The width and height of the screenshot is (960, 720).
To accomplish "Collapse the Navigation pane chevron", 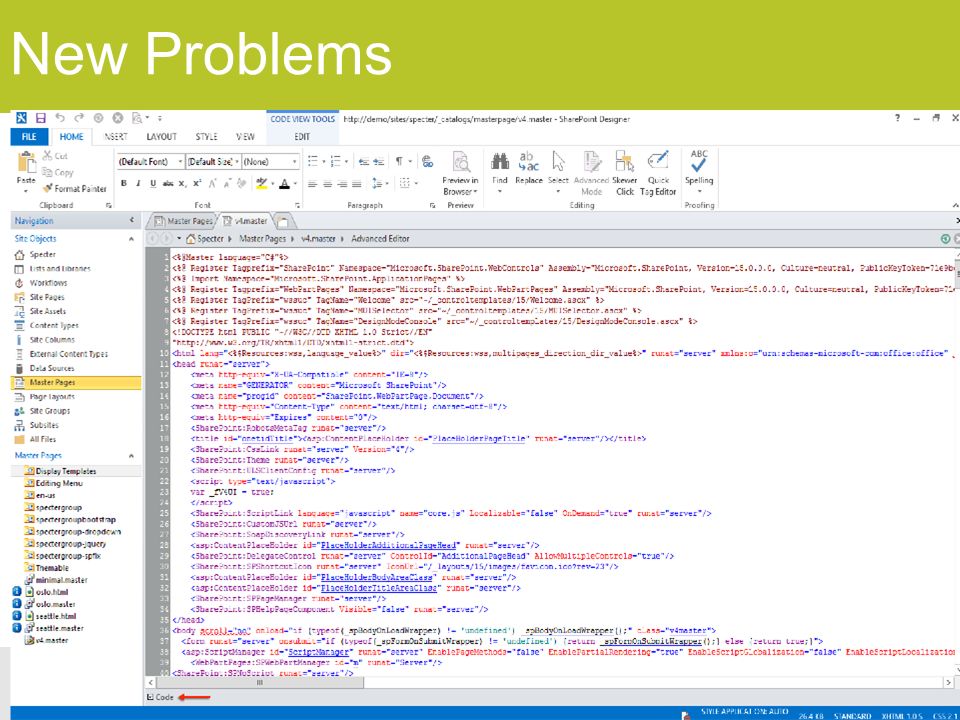I will (132, 220).
